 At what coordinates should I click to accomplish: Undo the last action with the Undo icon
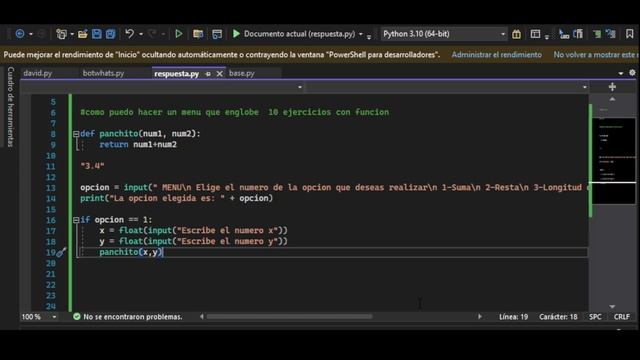point(129,34)
